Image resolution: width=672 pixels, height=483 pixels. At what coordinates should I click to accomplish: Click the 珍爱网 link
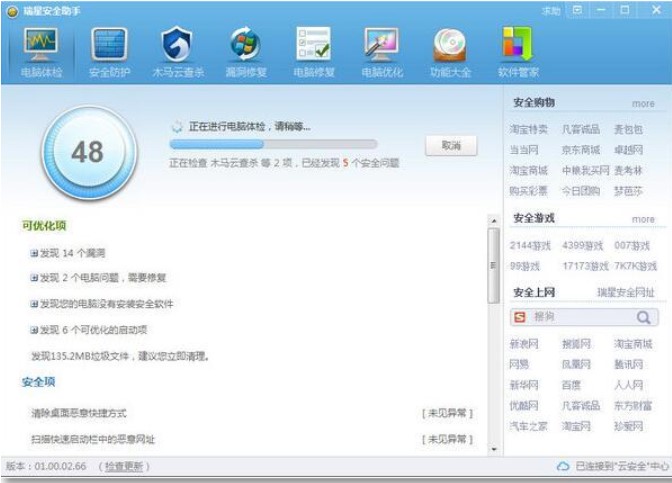tap(628, 426)
